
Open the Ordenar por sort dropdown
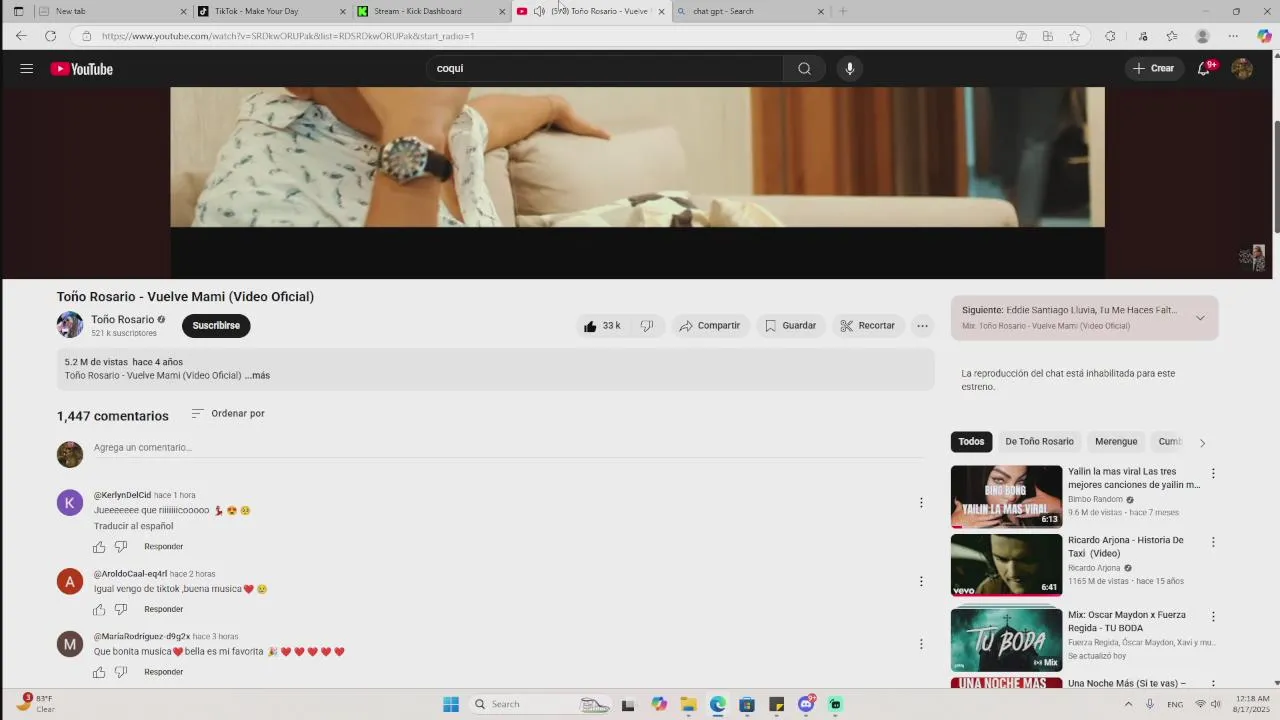tap(228, 414)
